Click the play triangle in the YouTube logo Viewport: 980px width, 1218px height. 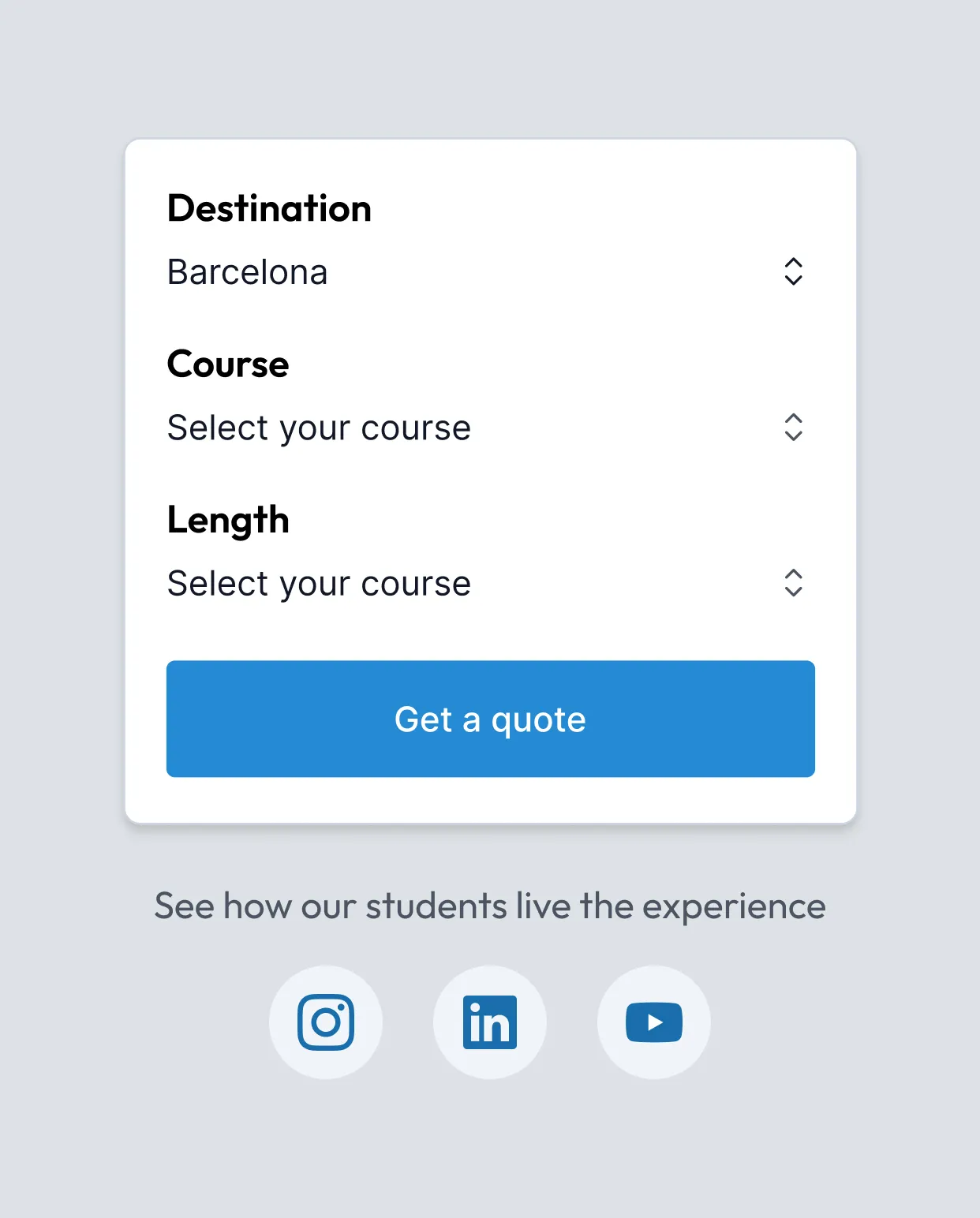[655, 1022]
